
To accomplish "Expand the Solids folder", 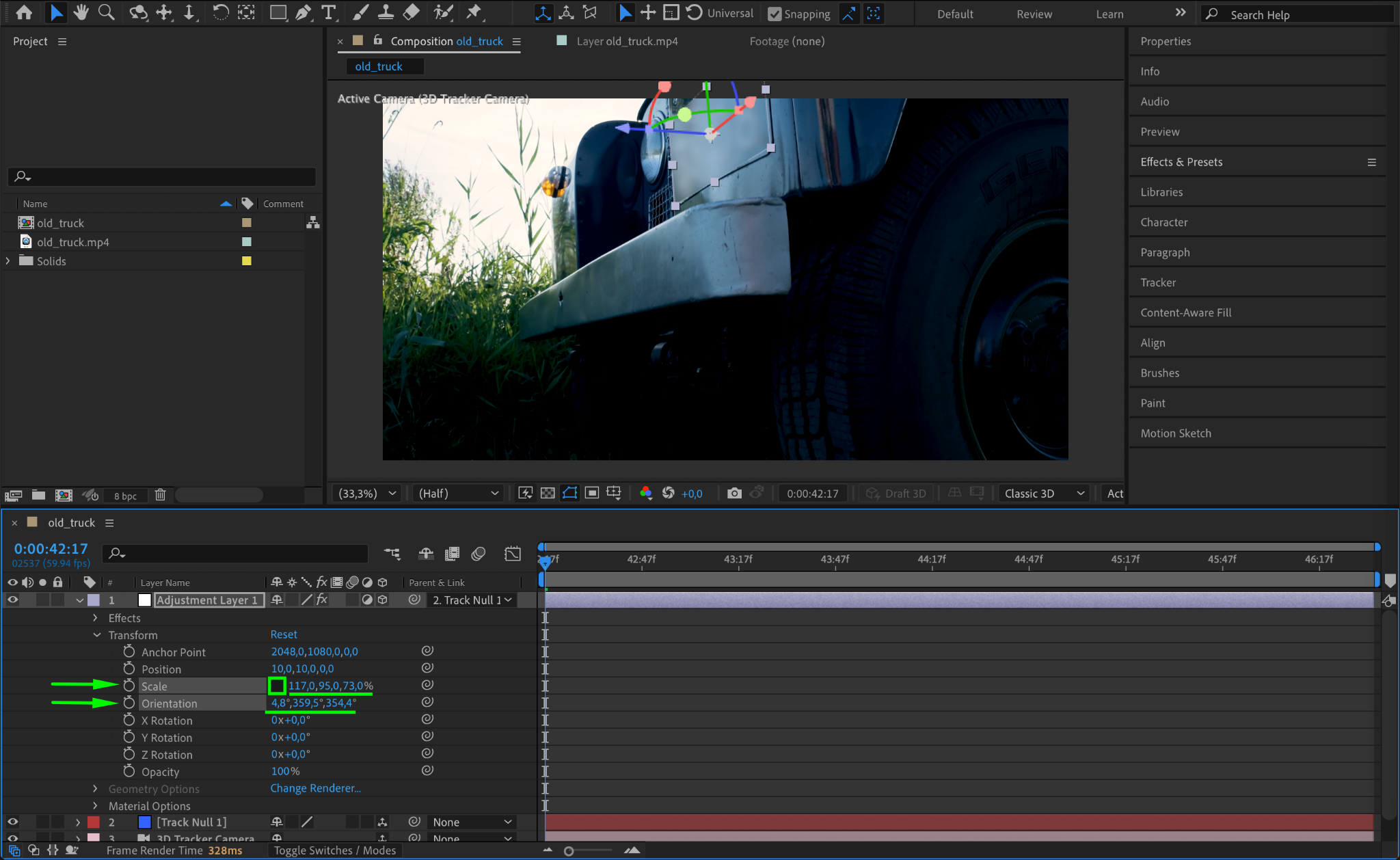I will (x=8, y=261).
